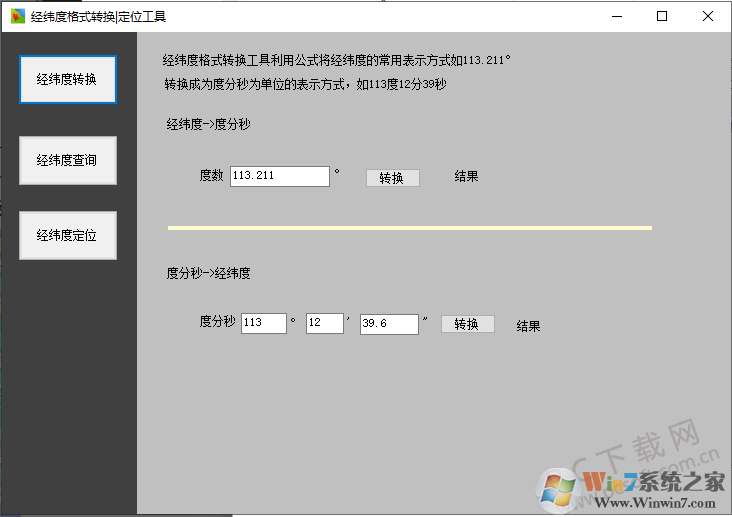
Task: Maximize the 经纬度格式转换 window
Action: click(662, 16)
